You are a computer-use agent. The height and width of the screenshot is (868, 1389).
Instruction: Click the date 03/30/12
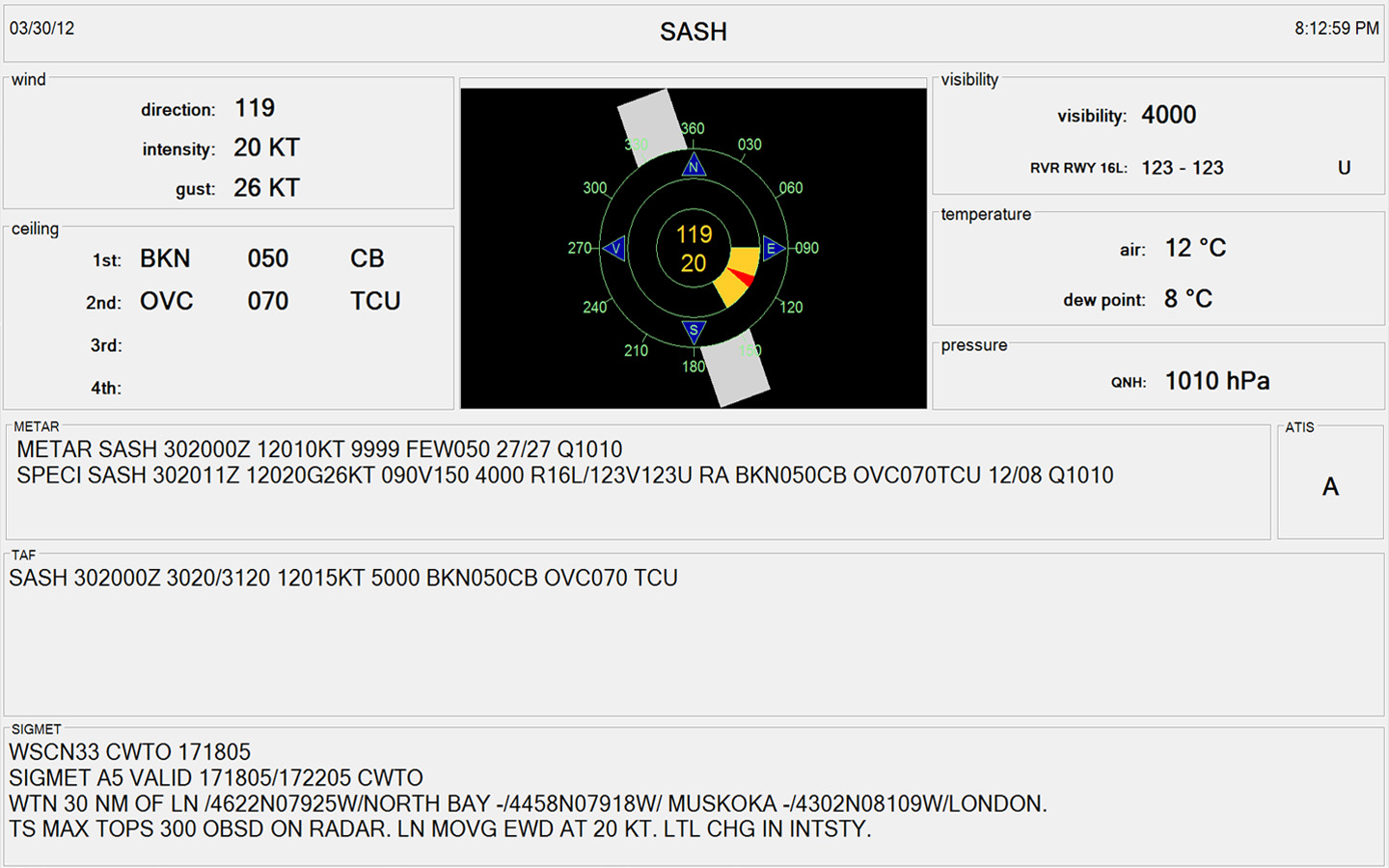42,28
